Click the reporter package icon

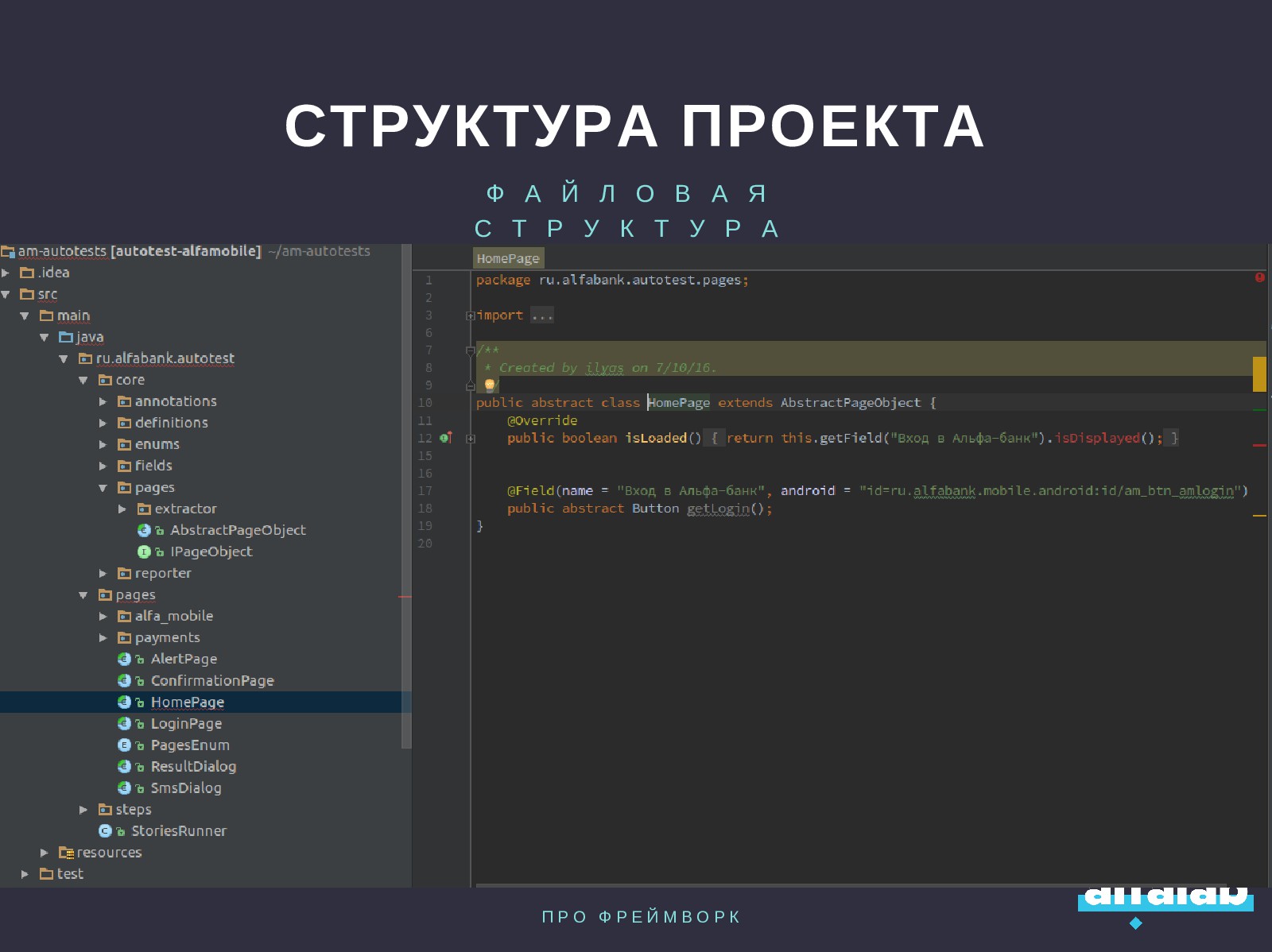(125, 573)
